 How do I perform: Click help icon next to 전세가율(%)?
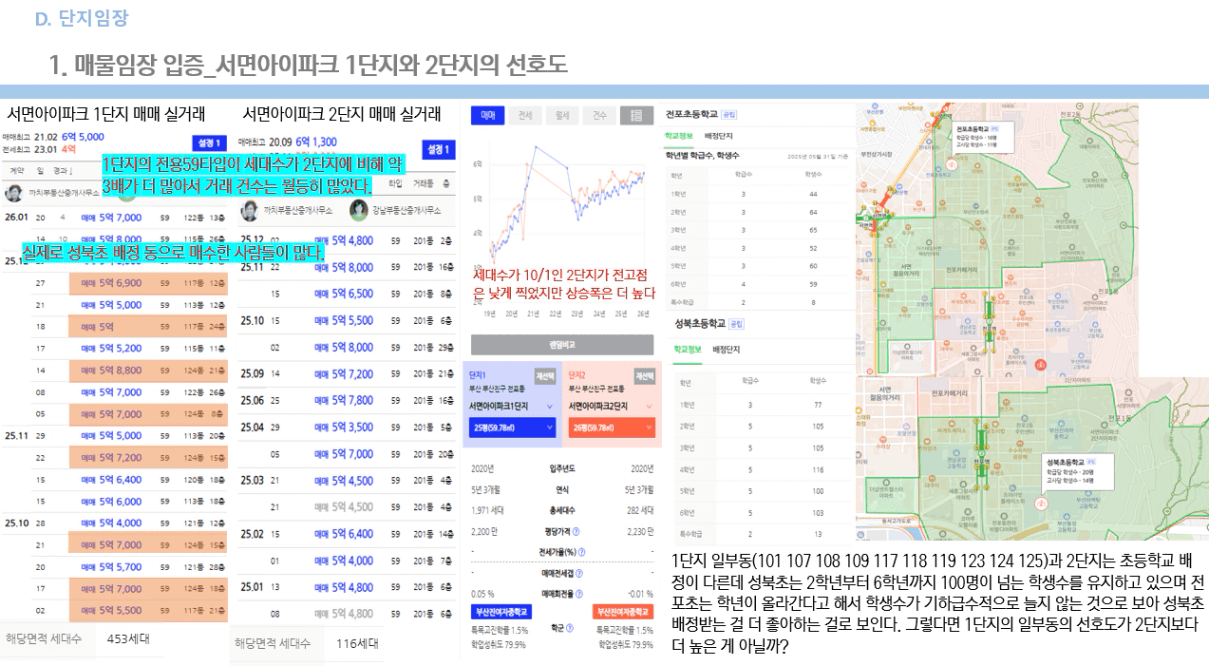[584, 551]
